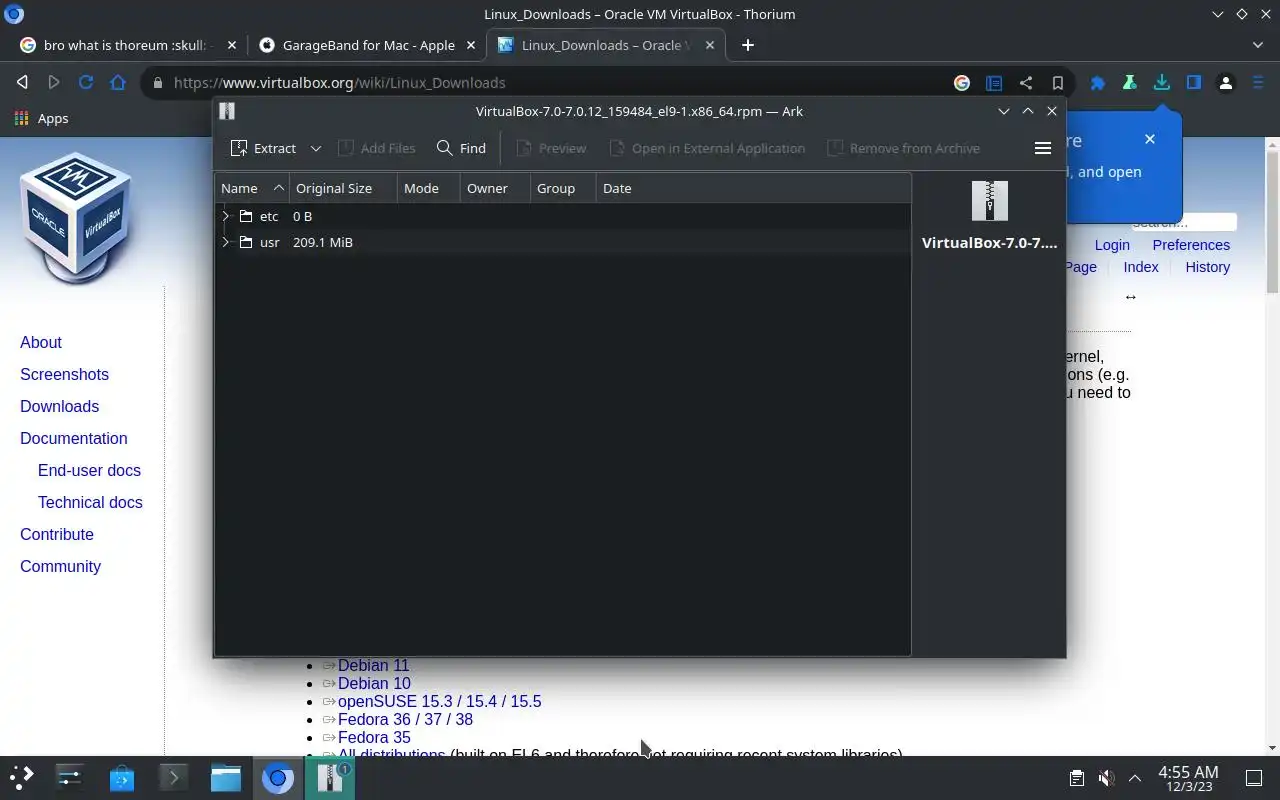Click the VirtualBox logo
Viewport: 1280px width, 800px height.
[76, 219]
